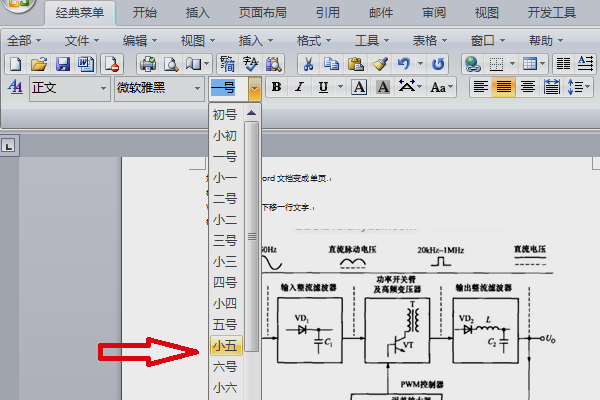Viewport: 600px width, 400px height.
Task: Click the table borders grid icon
Action: [x=496, y=64]
